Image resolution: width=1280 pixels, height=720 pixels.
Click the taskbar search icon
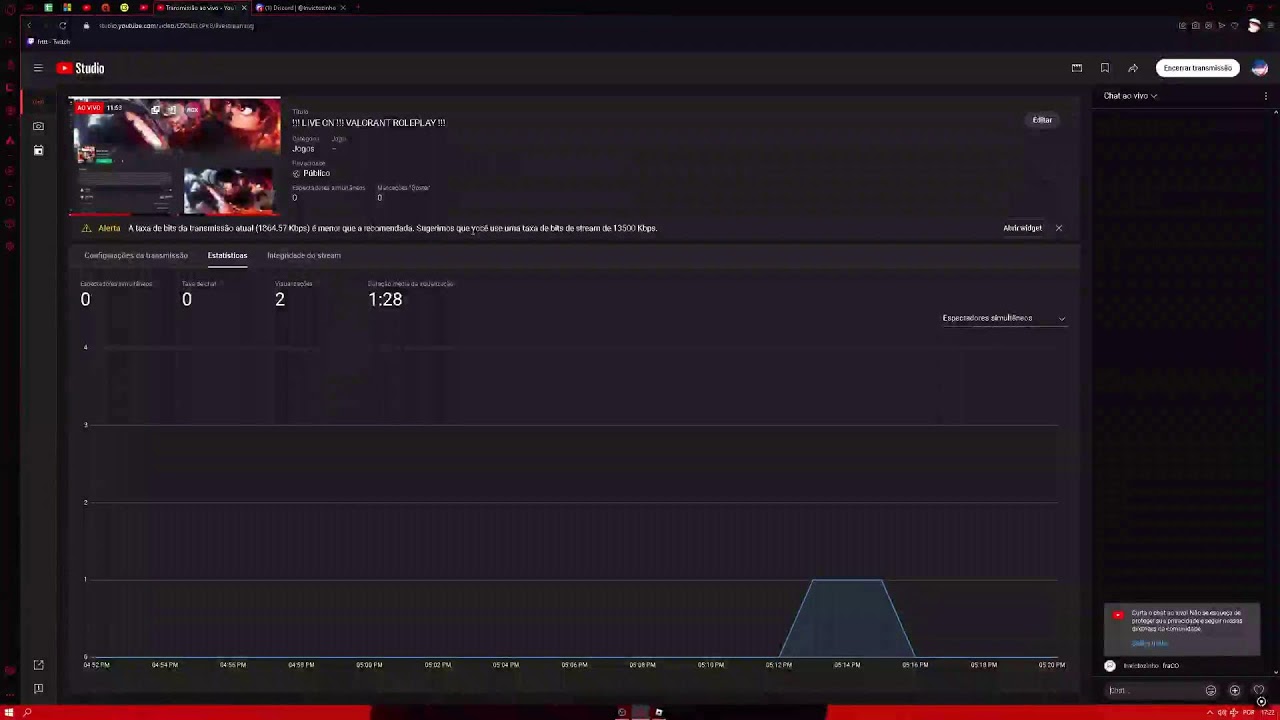coord(28,712)
